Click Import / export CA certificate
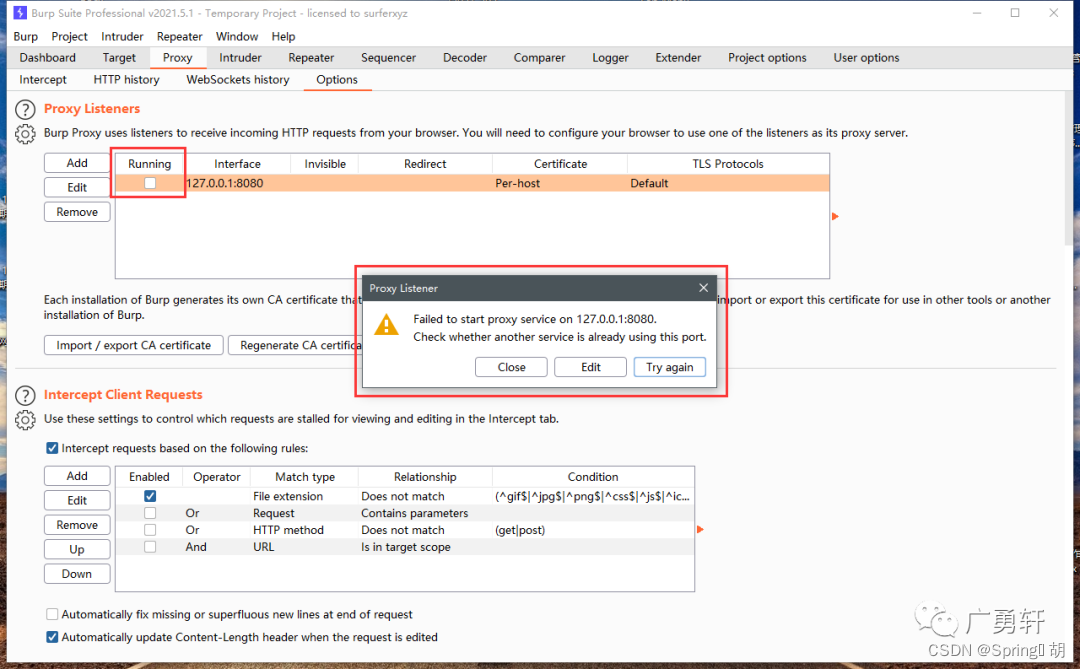The width and height of the screenshot is (1080, 669). (x=134, y=345)
